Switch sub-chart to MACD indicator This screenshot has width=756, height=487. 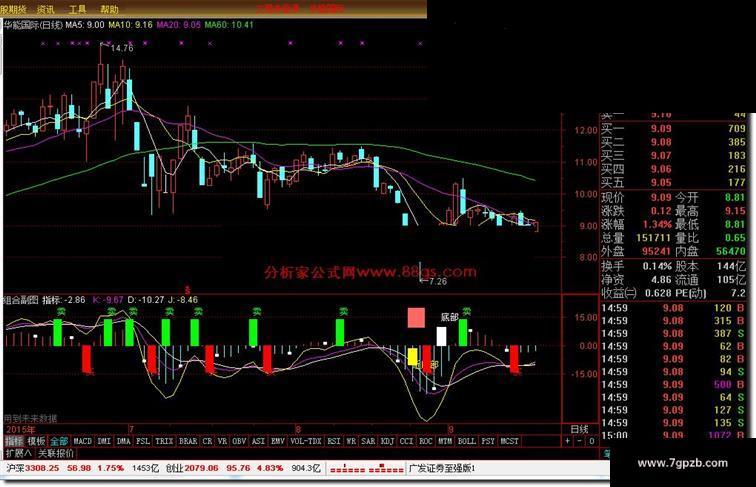[x=82, y=441]
